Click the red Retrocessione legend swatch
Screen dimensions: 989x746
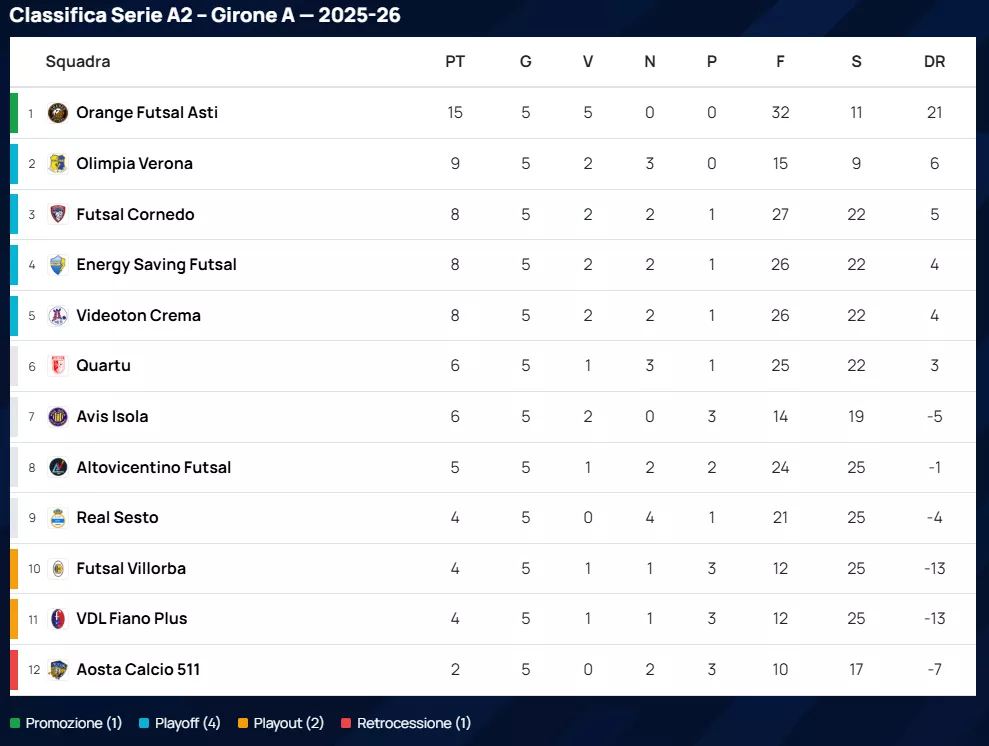346,723
